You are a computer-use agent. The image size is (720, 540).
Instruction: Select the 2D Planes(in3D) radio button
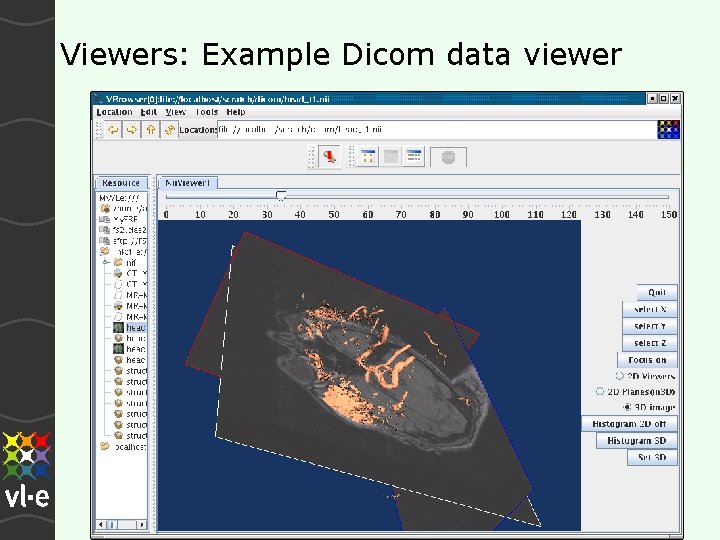(600, 392)
